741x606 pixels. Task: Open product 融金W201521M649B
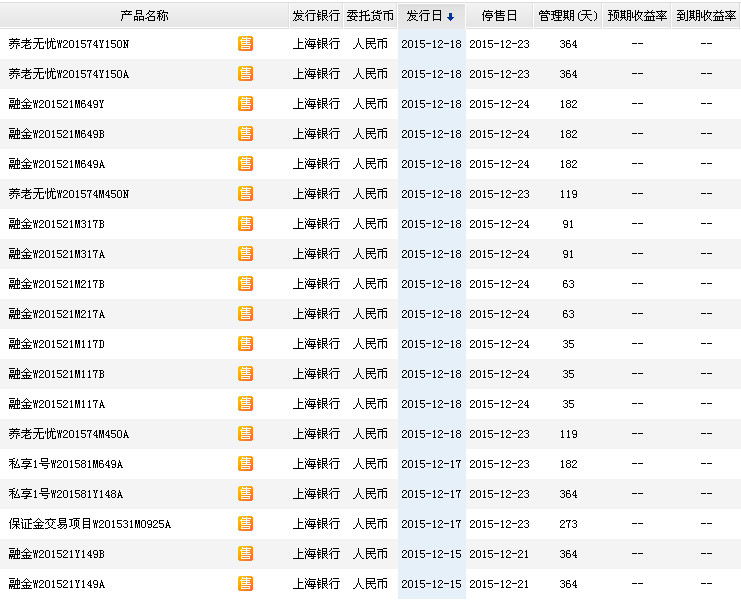(56, 134)
